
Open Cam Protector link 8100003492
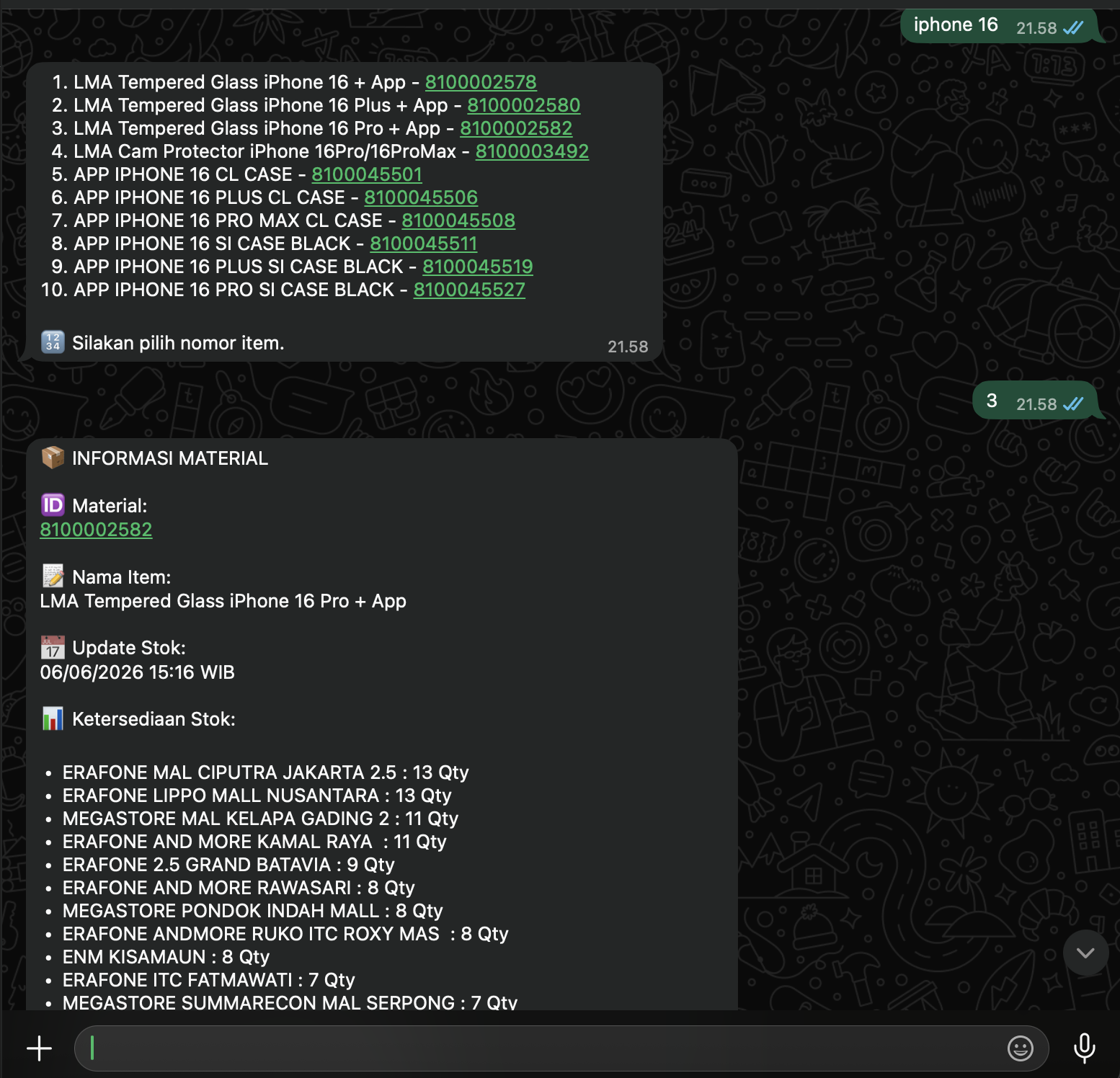[x=532, y=151]
